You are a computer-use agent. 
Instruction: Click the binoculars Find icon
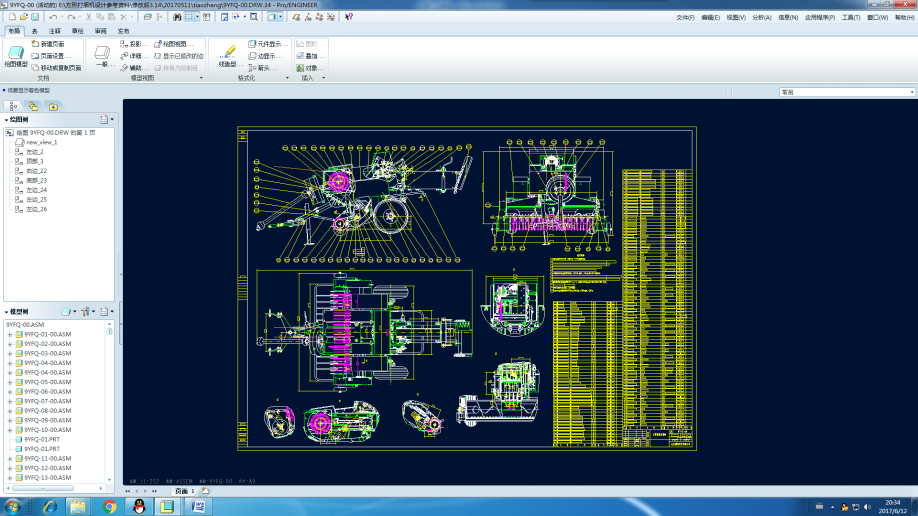click(177, 17)
